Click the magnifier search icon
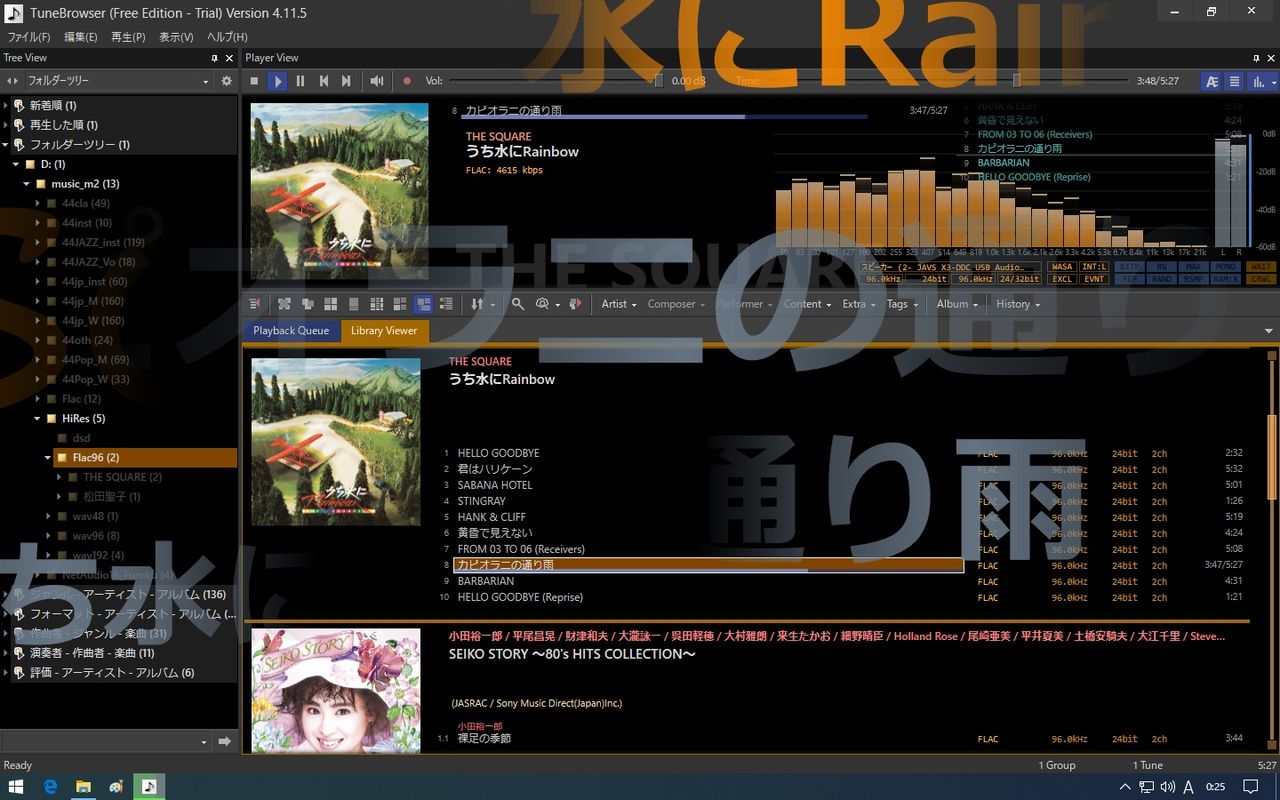 [518, 304]
